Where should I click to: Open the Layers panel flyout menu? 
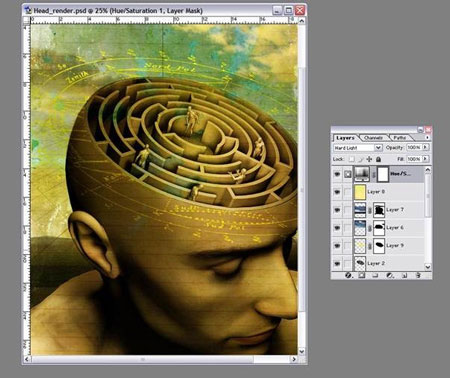coord(427,137)
